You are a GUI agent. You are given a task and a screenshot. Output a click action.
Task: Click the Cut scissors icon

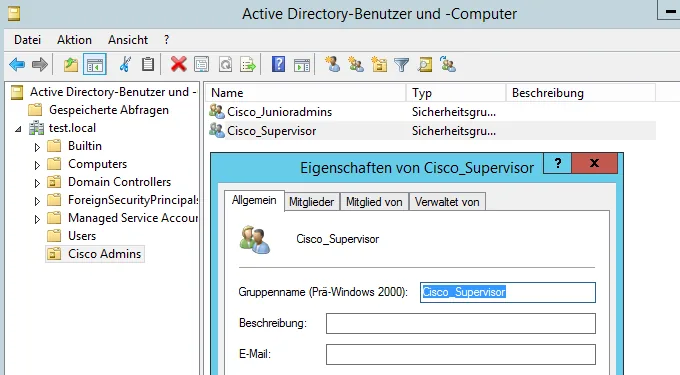coord(125,65)
